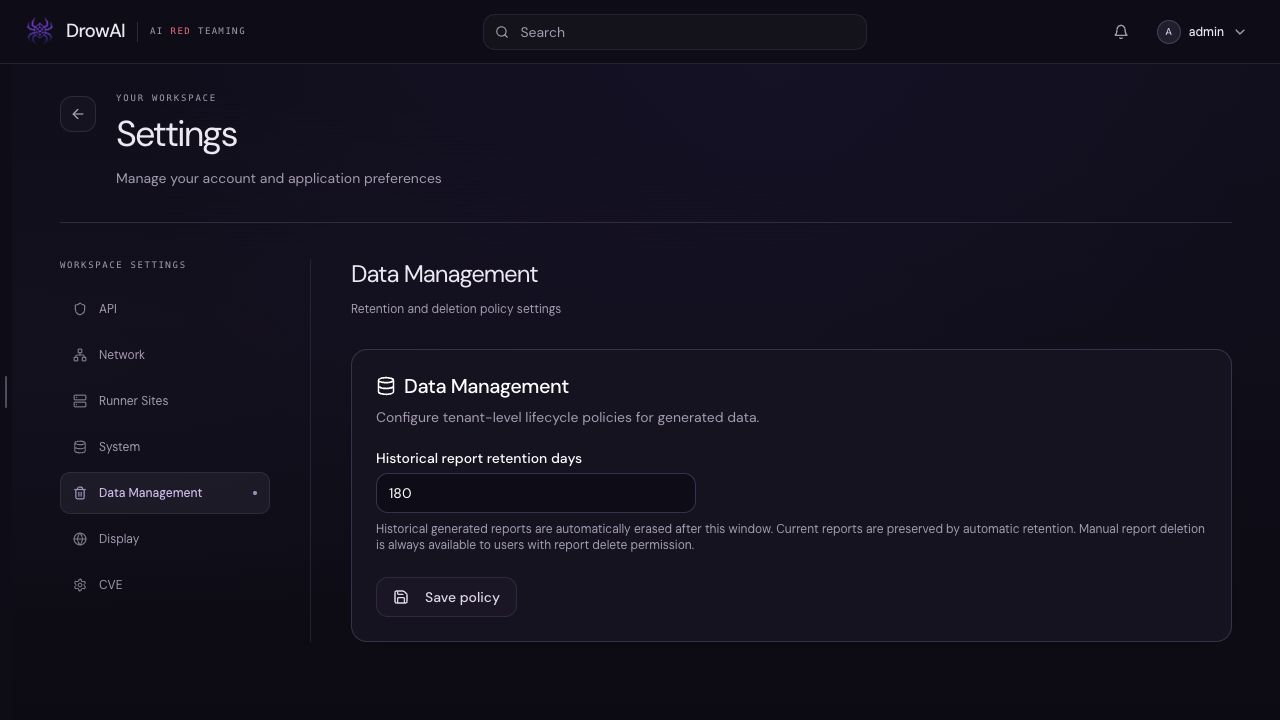The image size is (1280, 720).
Task: Select Data Management in the sidebar
Action: point(165,493)
